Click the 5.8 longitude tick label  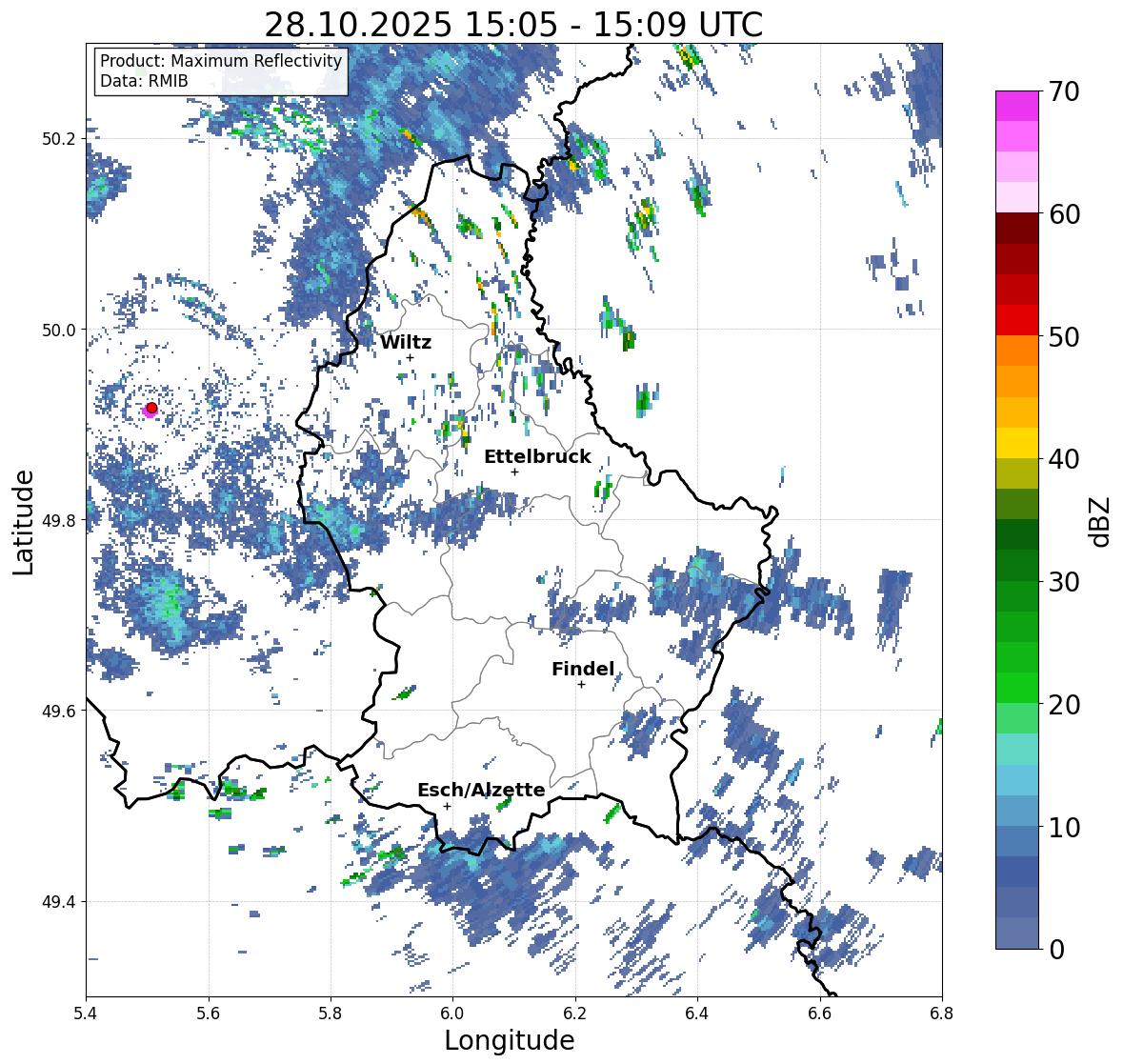(331, 1013)
